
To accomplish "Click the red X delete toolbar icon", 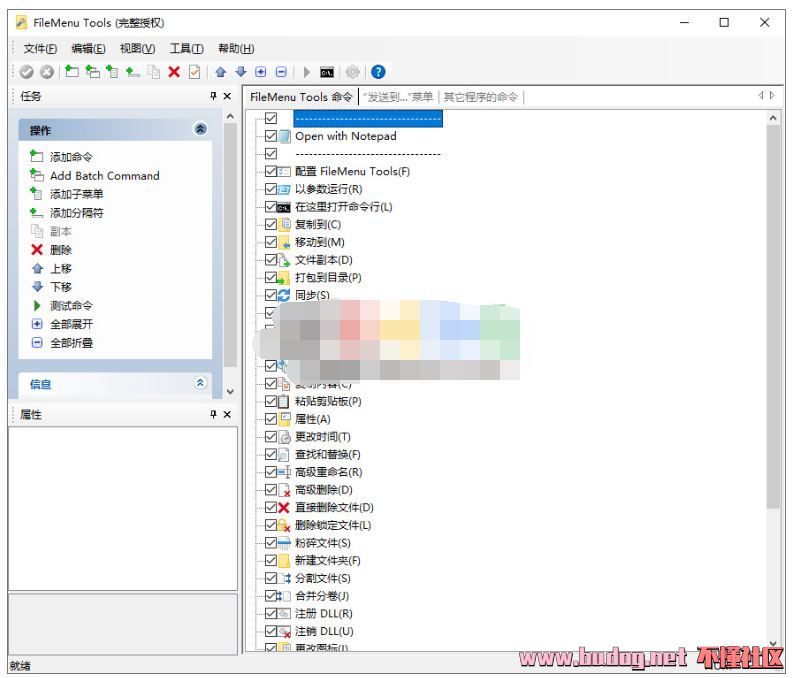I will click(x=174, y=72).
